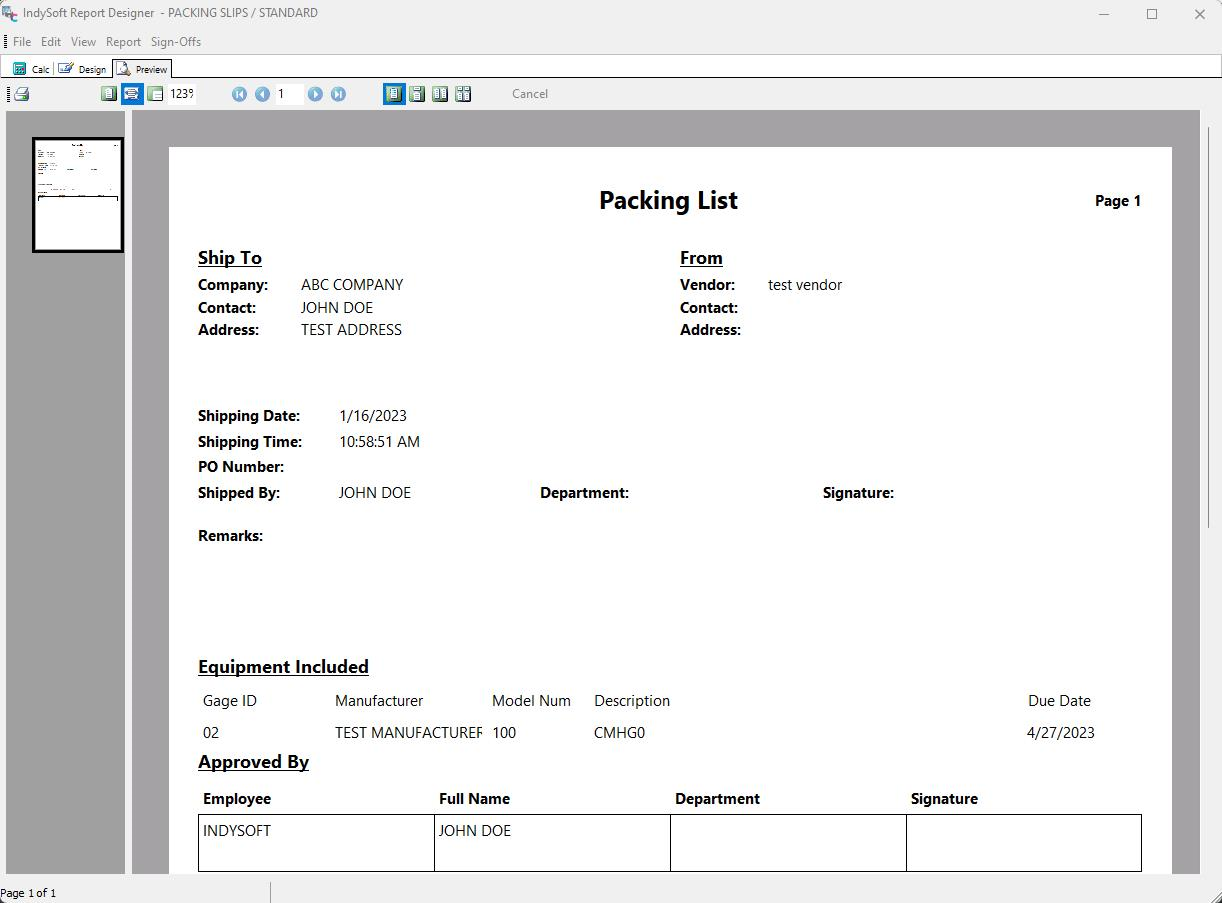
Task: Click the zoom percentage input field
Action: [182, 94]
